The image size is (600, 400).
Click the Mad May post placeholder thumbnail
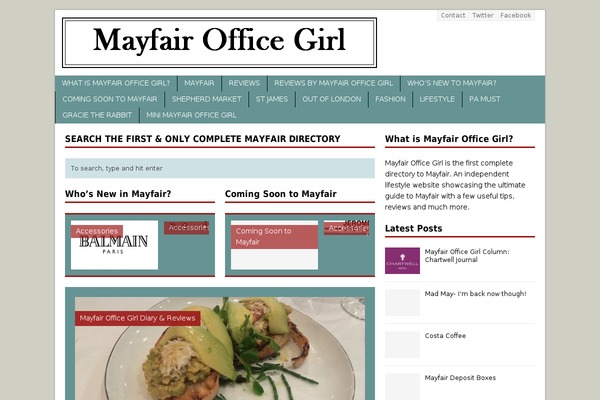point(402,302)
